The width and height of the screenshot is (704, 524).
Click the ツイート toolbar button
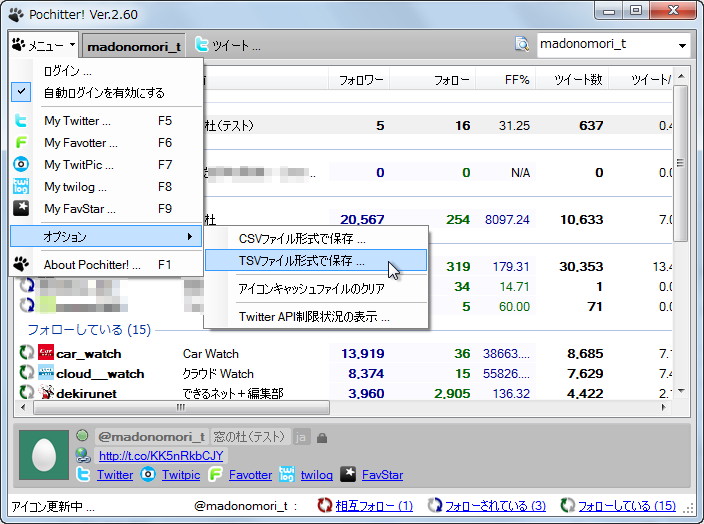(228, 45)
